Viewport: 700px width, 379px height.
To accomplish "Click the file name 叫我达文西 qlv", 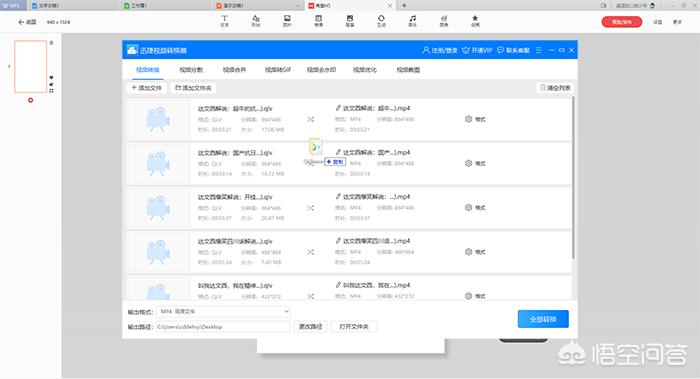I will click(235, 285).
